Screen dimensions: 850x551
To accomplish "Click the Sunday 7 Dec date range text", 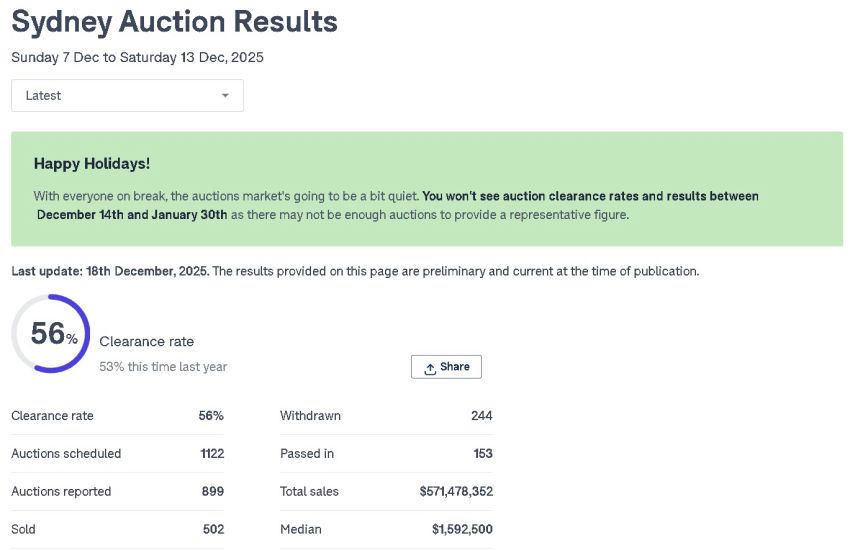I will click(x=137, y=58).
